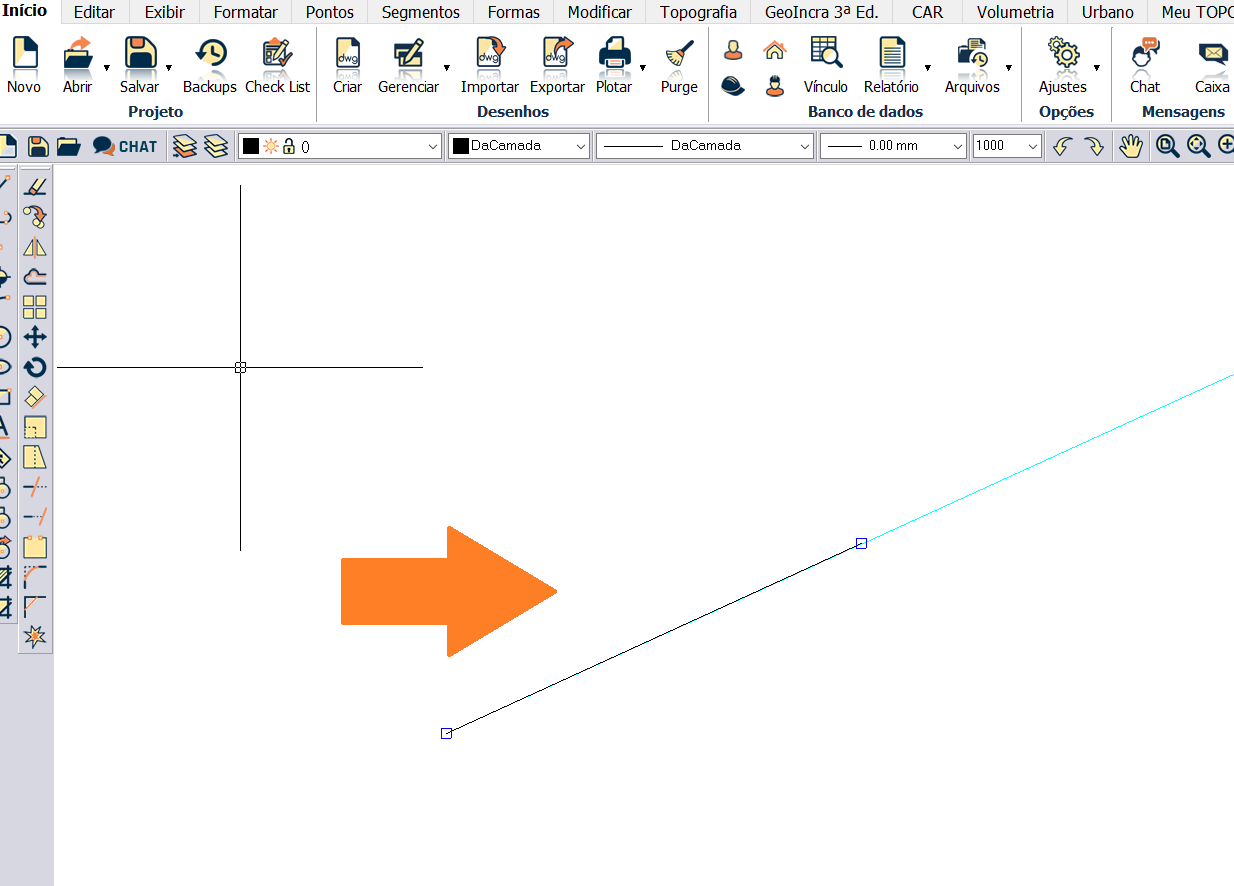Open the DaCamada line type dropdown

pyautogui.click(x=805, y=146)
